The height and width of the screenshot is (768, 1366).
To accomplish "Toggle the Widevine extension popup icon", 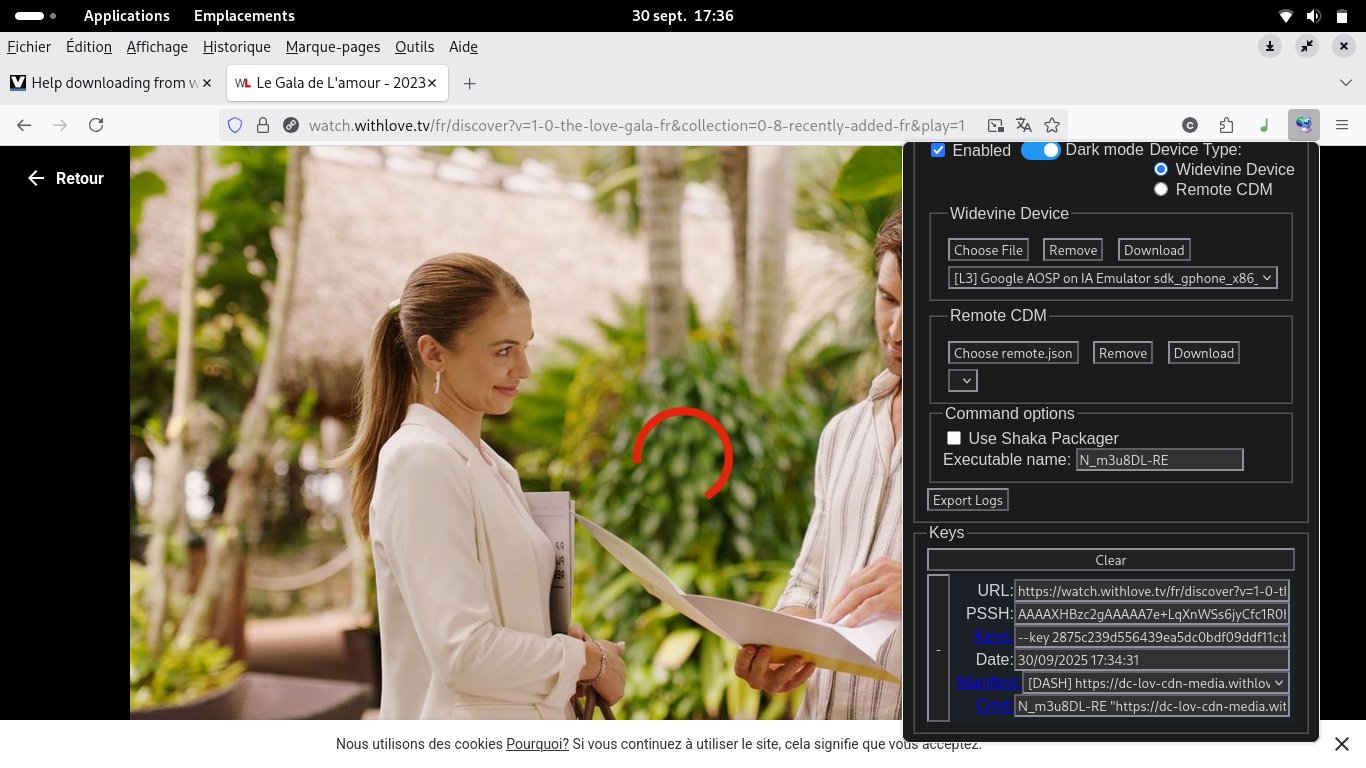I will (1303, 125).
